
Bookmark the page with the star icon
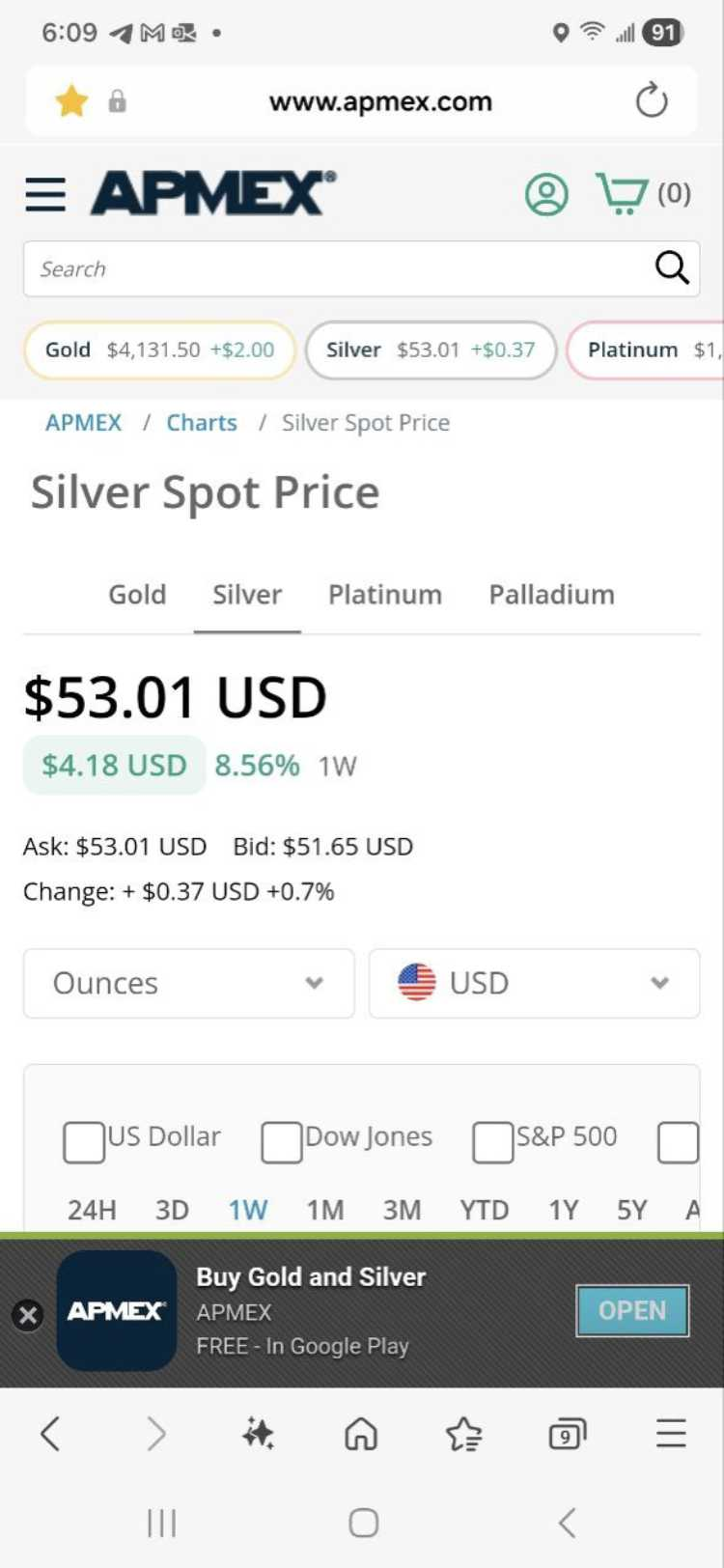click(x=72, y=100)
